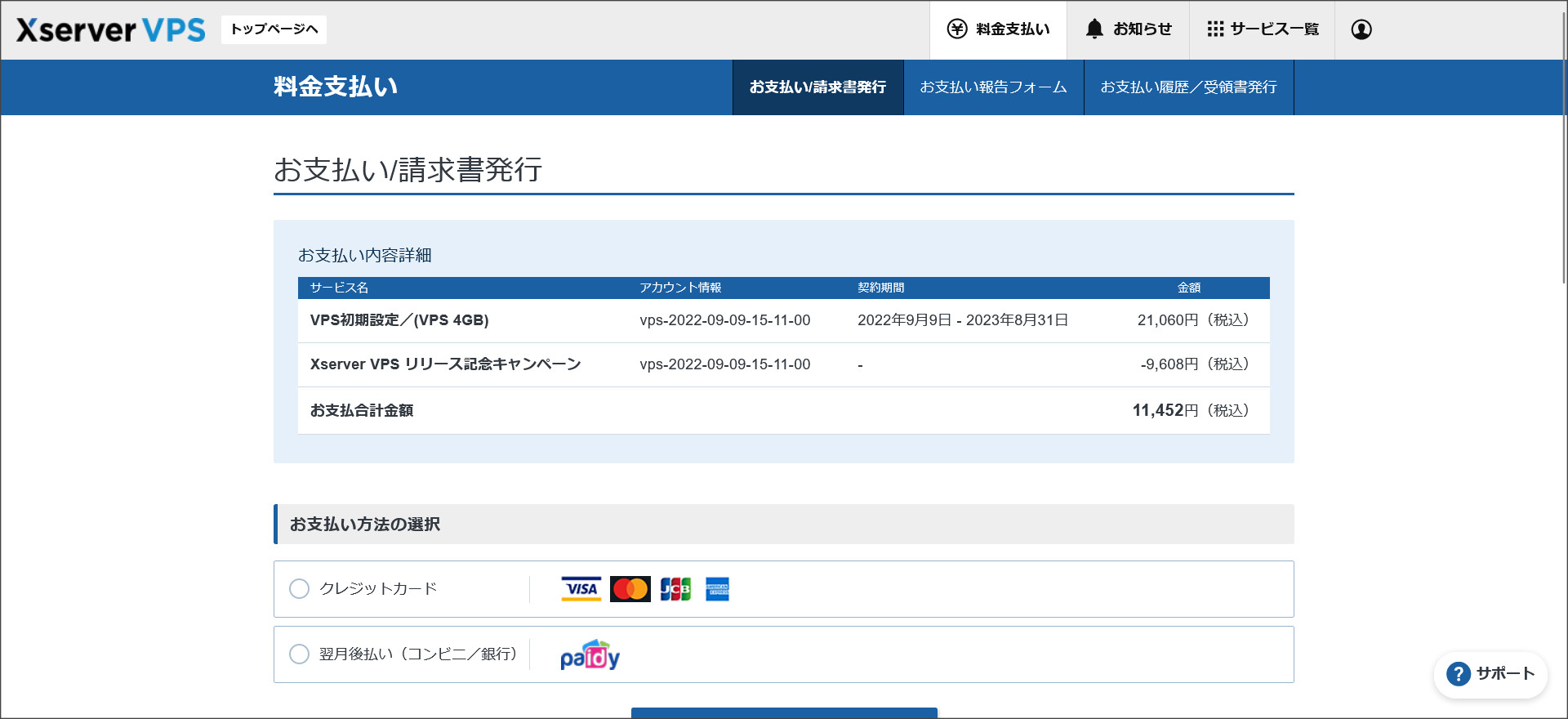Click account ID in campaign row
The width and height of the screenshot is (1568, 719).
pos(725,364)
